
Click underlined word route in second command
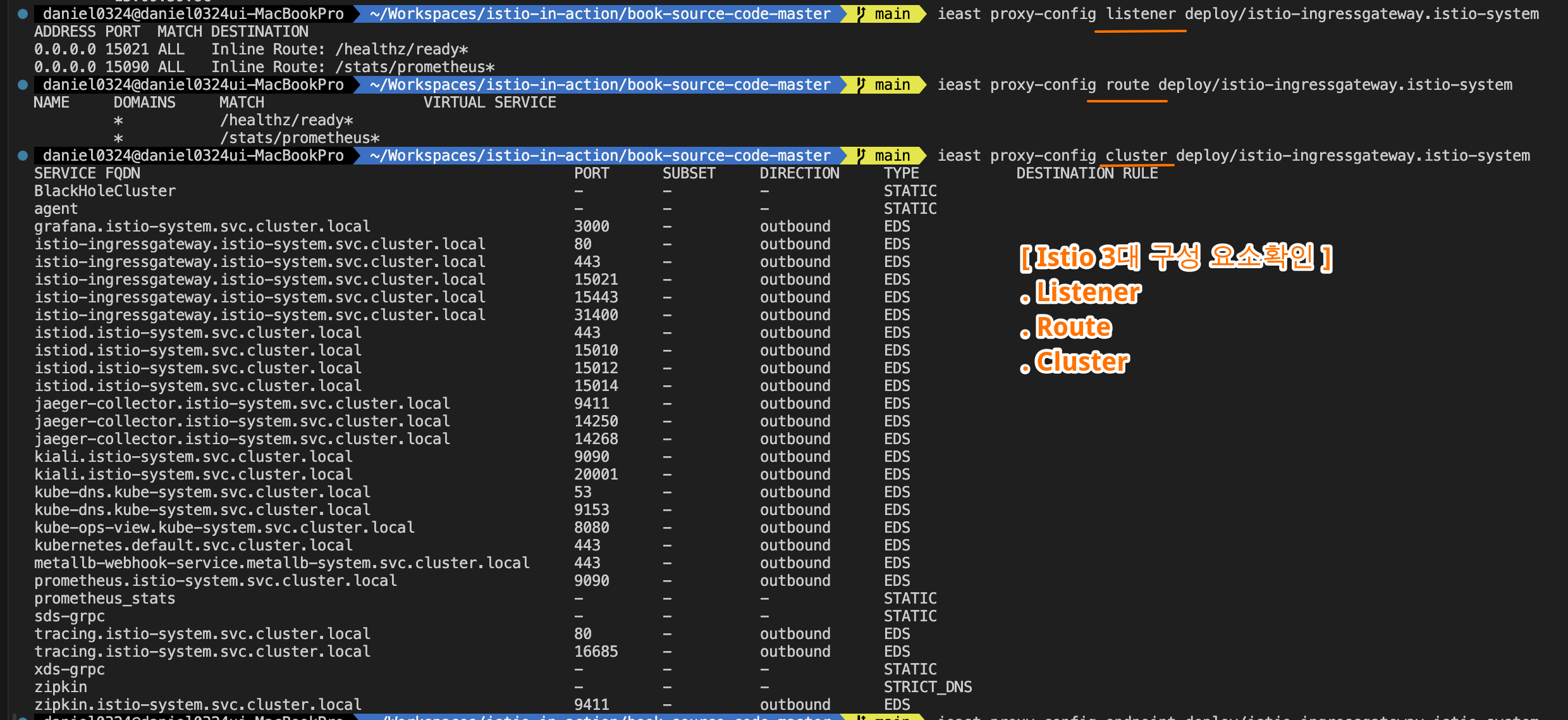click(x=1127, y=85)
